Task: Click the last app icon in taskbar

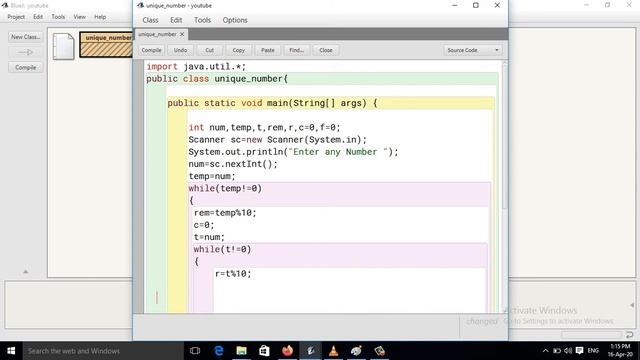Action: (x=380, y=351)
